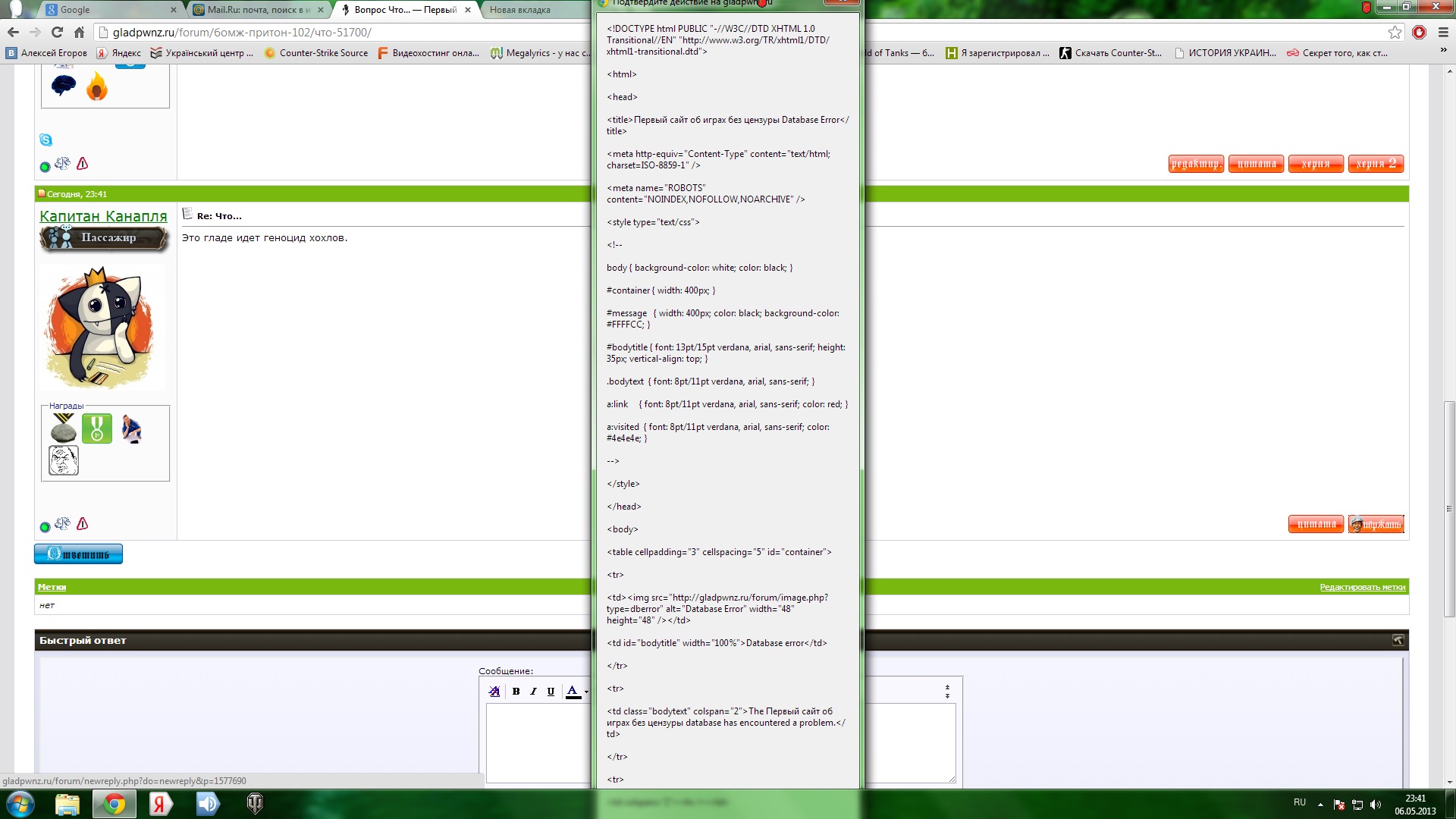The width and height of the screenshot is (1456, 819).
Task: Click the red warning report icon on Капитан Канапля's post
Action: pos(83,524)
